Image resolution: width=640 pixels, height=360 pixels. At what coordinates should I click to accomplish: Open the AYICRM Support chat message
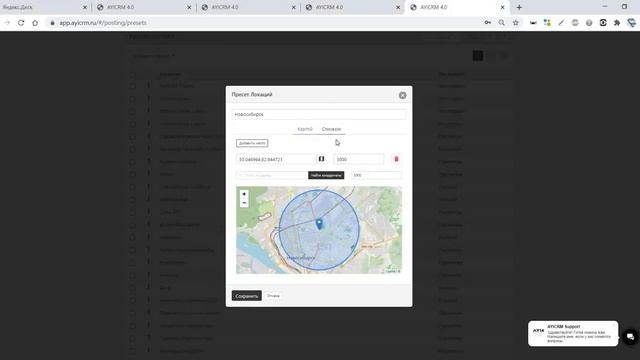pyautogui.click(x=573, y=333)
